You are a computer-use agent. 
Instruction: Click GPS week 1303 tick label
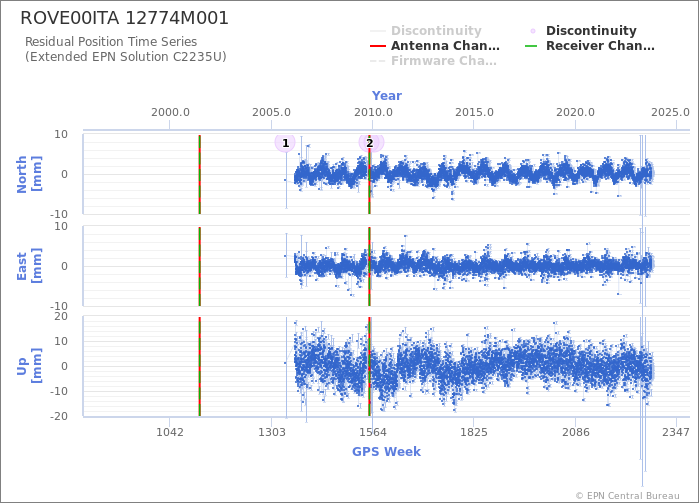[271, 432]
